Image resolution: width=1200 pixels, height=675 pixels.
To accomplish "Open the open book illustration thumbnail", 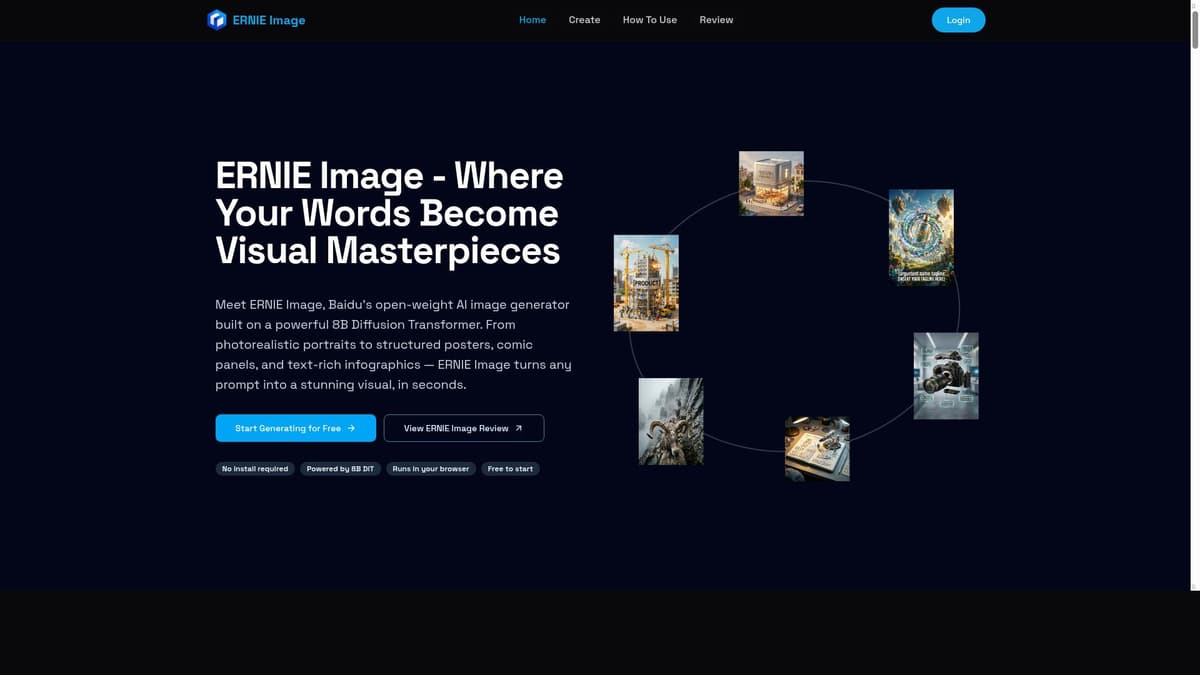I will pyautogui.click(x=817, y=449).
